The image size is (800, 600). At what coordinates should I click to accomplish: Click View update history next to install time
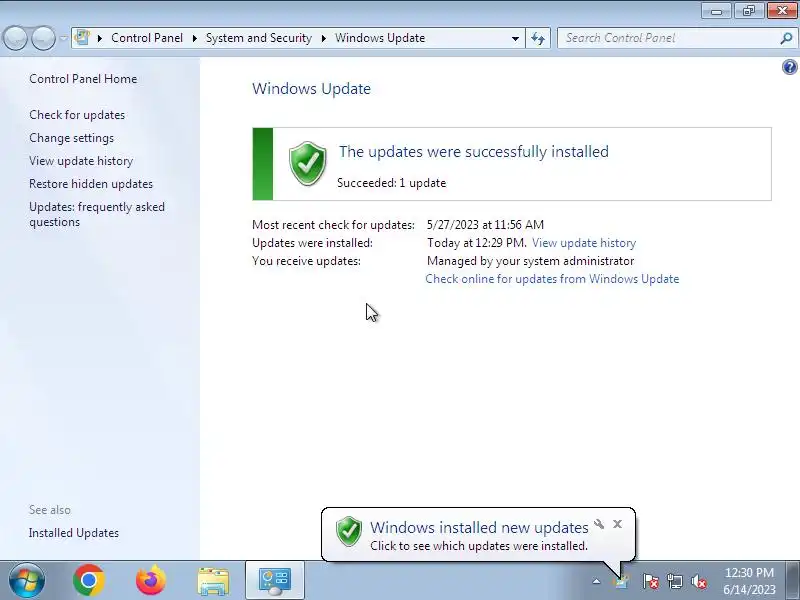(584, 243)
